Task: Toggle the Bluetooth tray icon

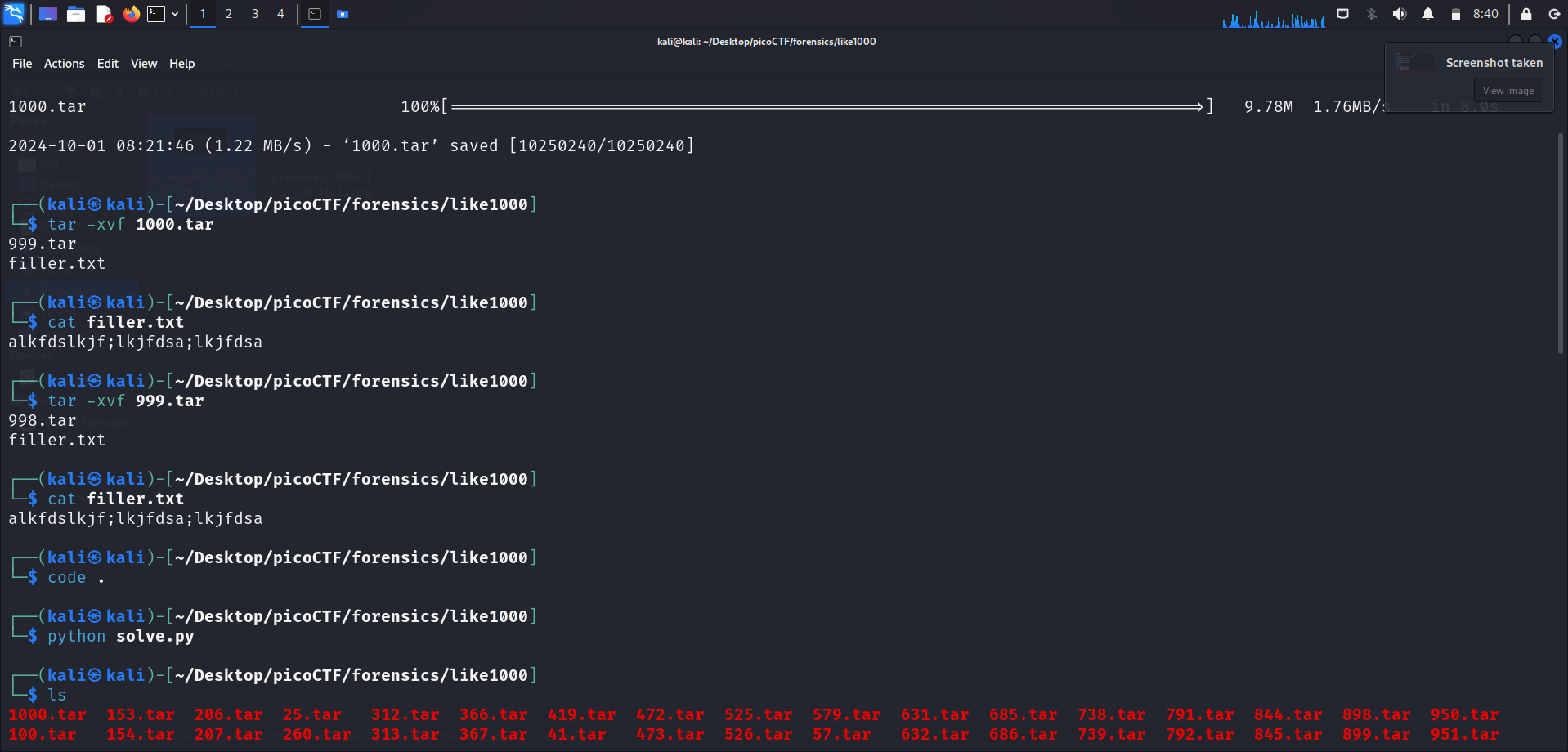Action: (1371, 14)
